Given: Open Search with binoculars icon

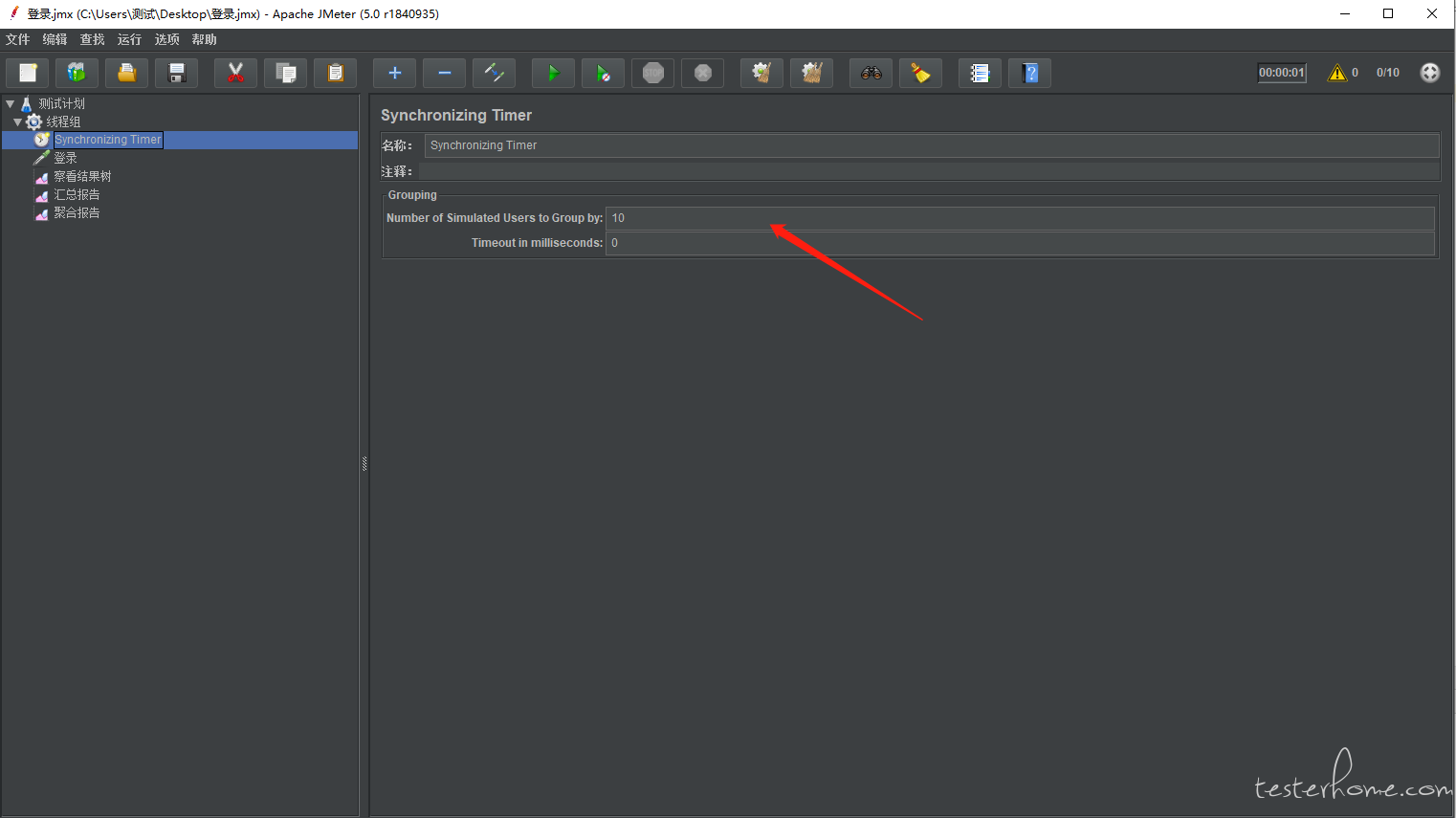Looking at the screenshot, I should point(871,73).
